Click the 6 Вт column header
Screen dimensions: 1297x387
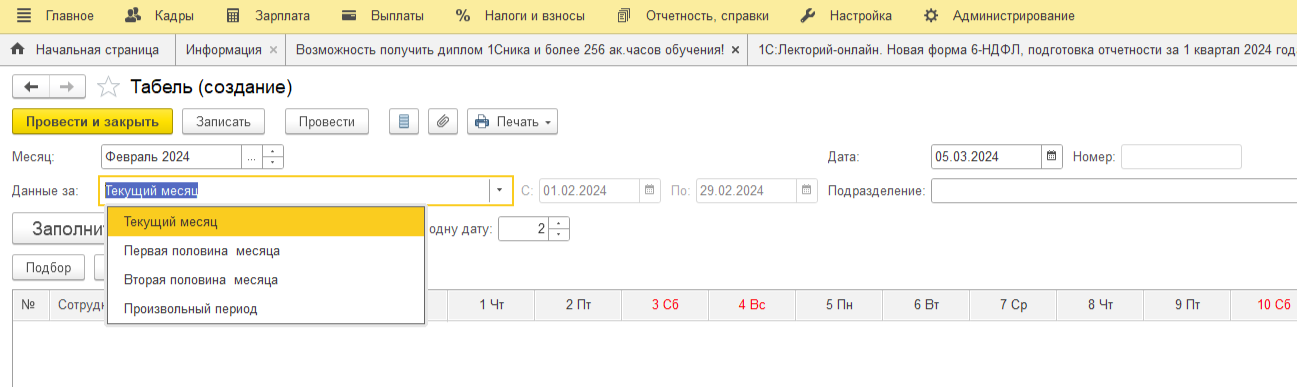pos(926,304)
